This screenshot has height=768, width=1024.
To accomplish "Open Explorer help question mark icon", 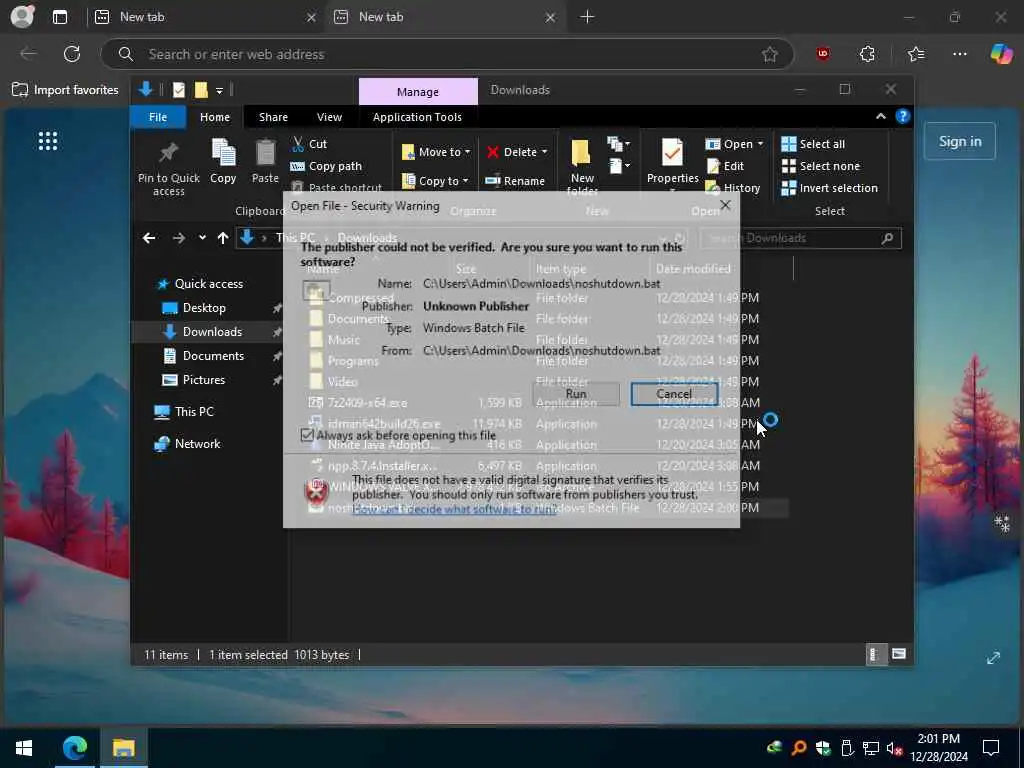I will [x=903, y=116].
